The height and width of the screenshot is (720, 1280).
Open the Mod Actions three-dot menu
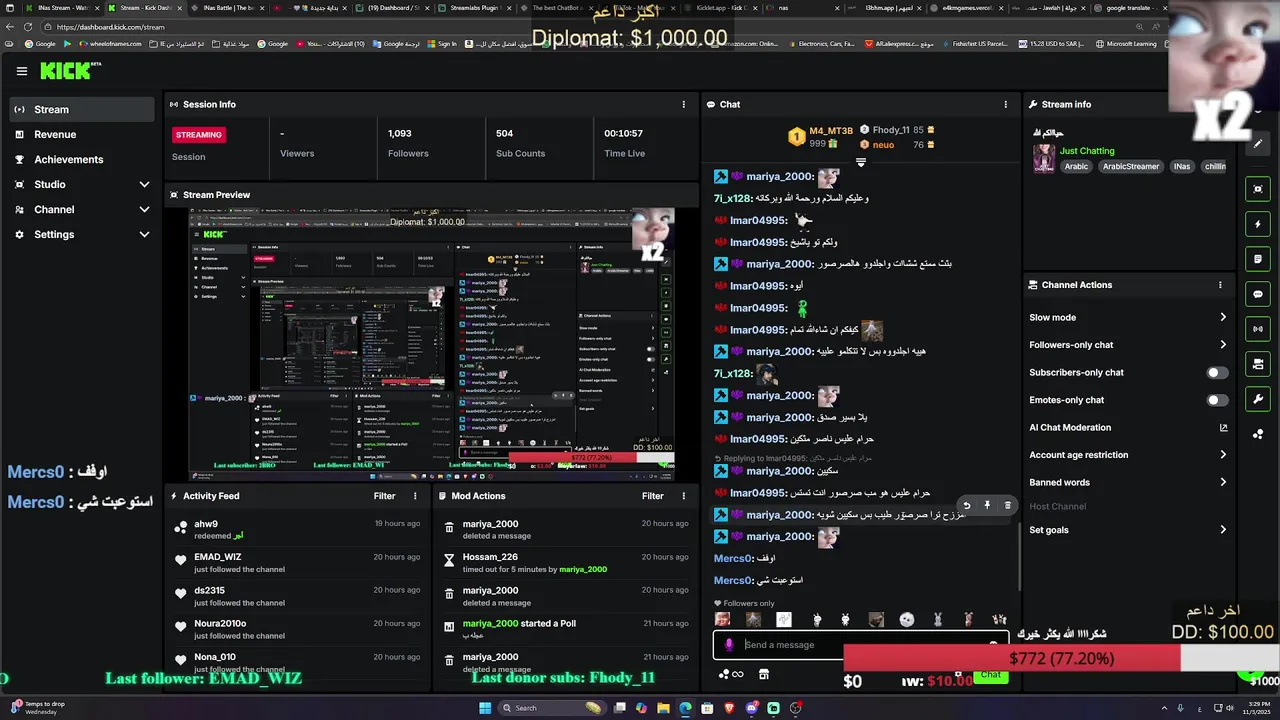tap(684, 496)
